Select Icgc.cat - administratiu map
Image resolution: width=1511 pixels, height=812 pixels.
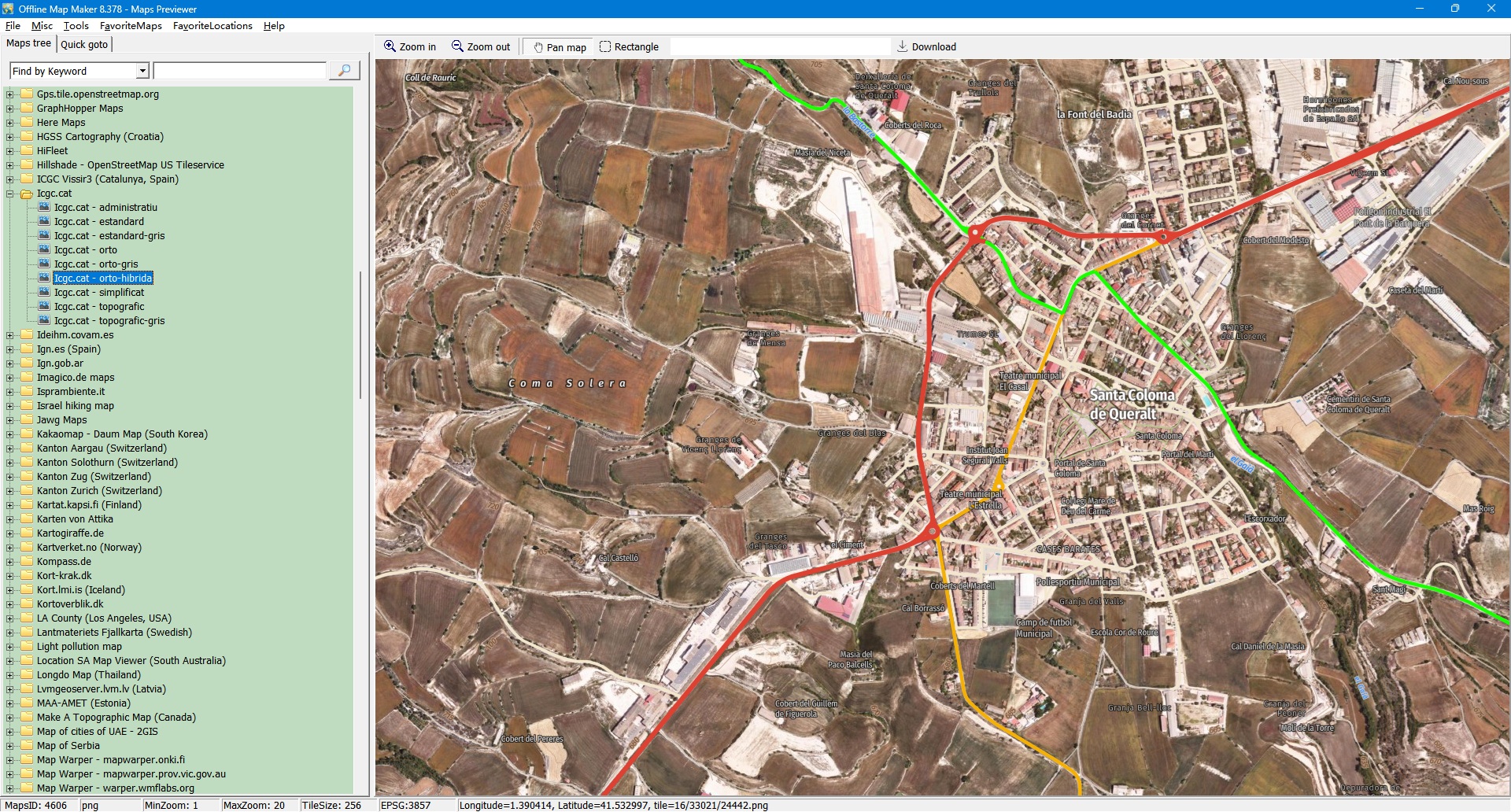point(105,208)
